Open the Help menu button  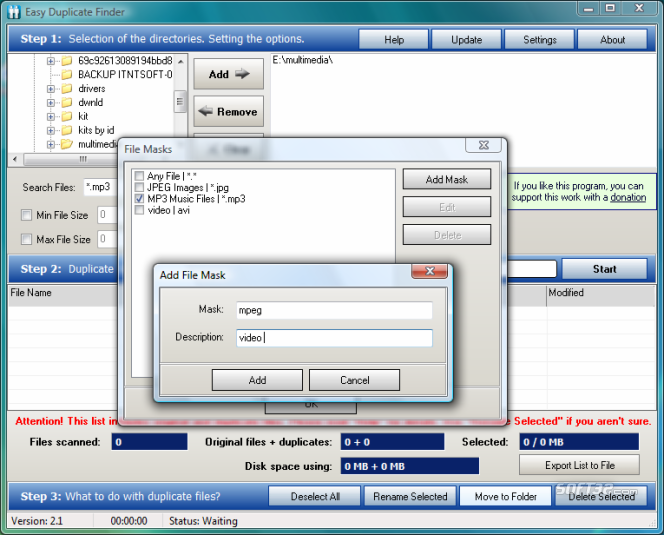[393, 40]
